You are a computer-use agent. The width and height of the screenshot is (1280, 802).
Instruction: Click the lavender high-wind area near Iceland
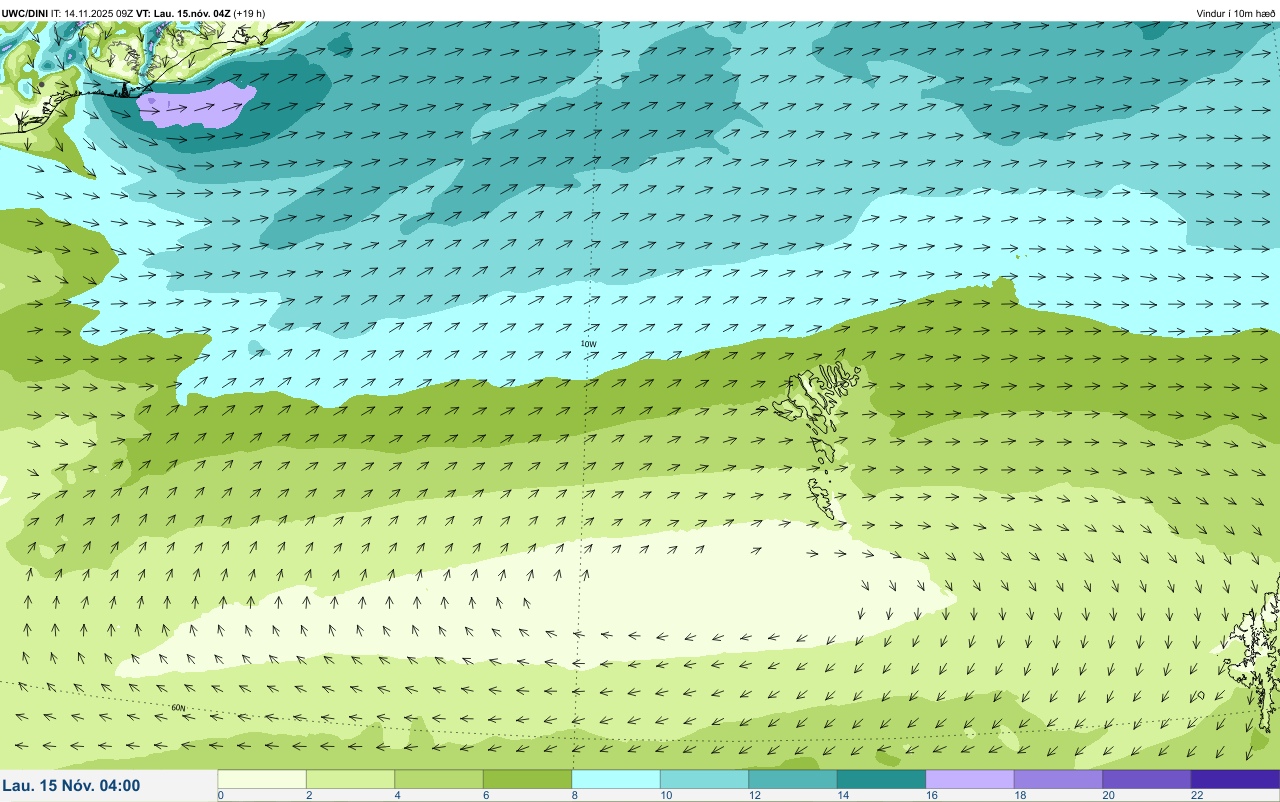click(x=195, y=105)
